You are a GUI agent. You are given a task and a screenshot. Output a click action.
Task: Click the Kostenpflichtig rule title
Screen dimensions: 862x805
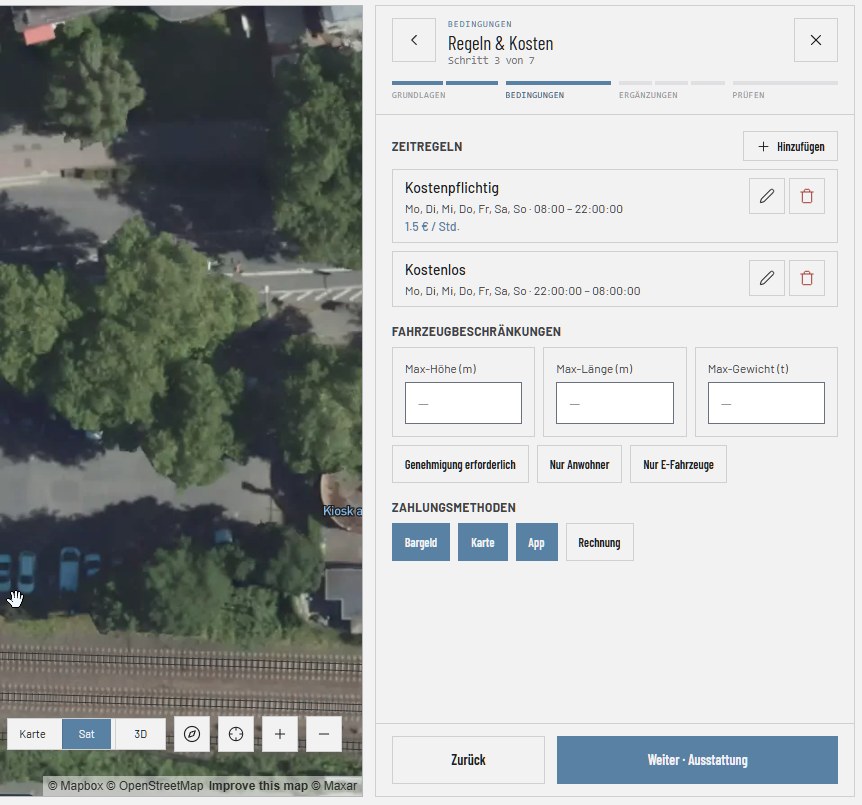[x=452, y=188]
